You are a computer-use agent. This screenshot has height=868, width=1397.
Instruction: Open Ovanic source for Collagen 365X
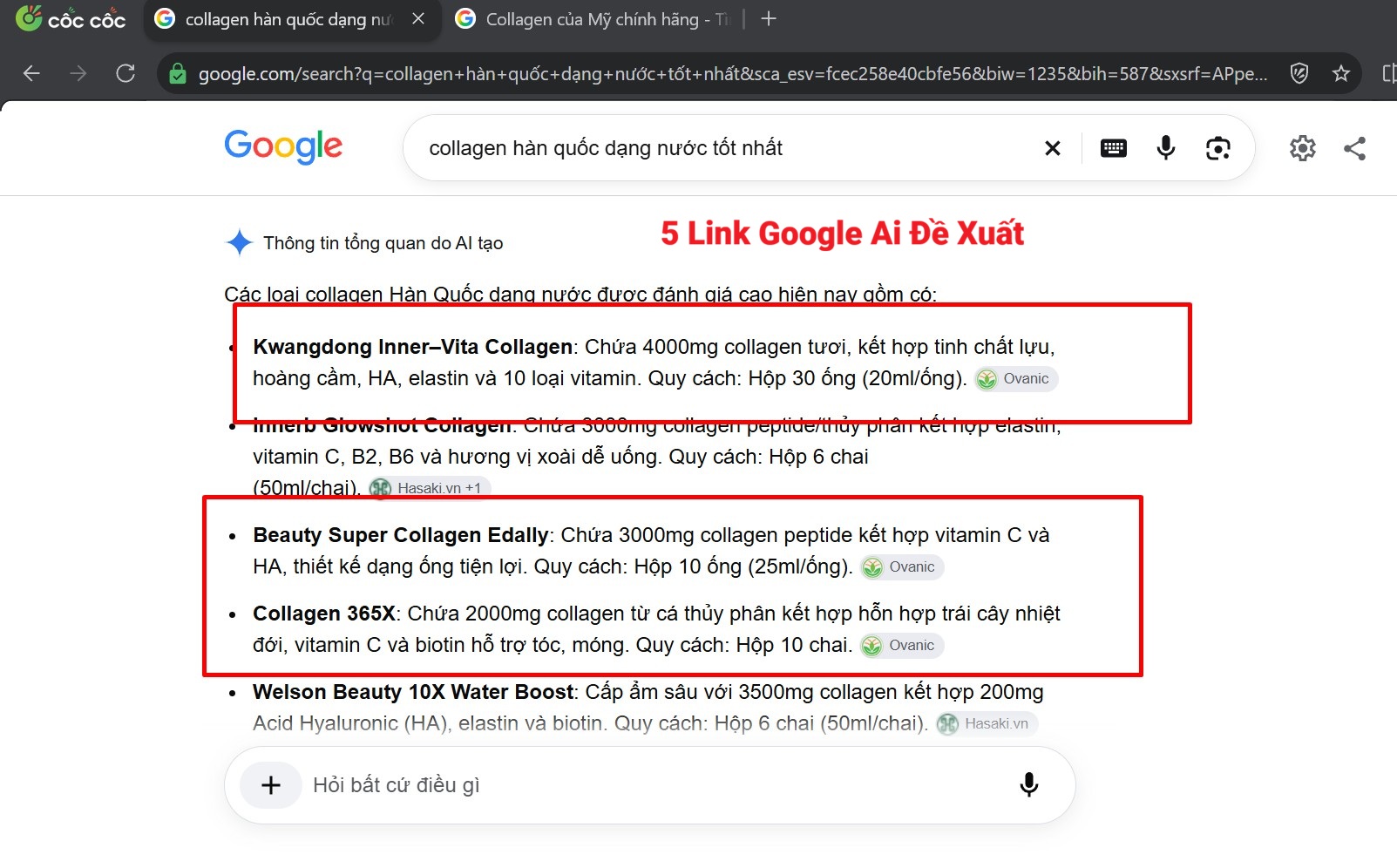902,646
